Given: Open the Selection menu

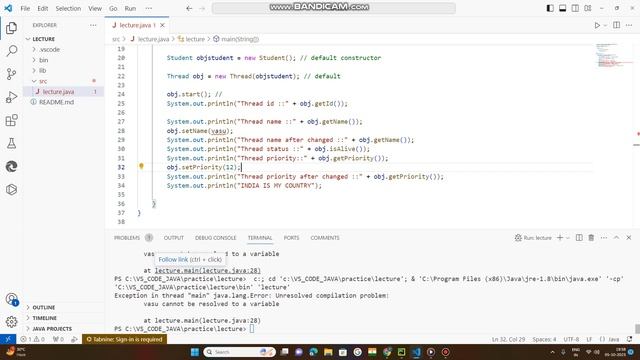Looking at the screenshot, I should tap(68, 8).
